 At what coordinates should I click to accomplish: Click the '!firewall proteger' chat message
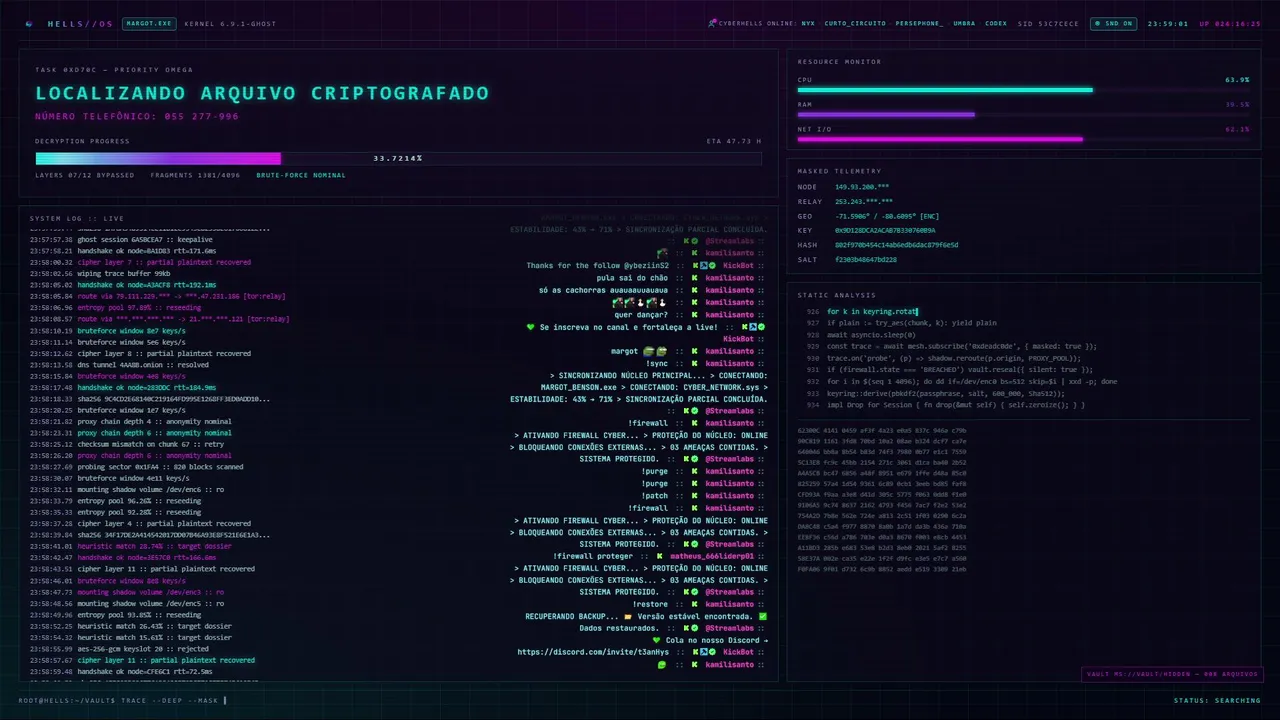[593, 556]
